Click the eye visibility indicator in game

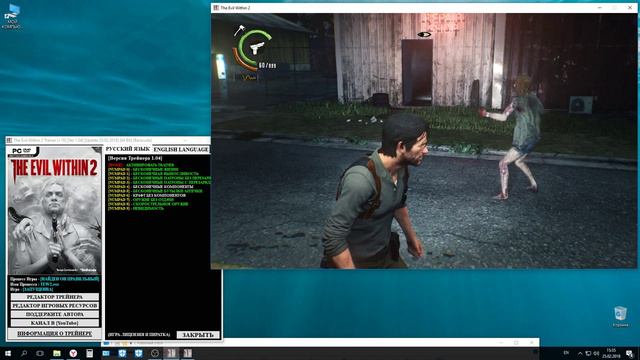pos(424,35)
